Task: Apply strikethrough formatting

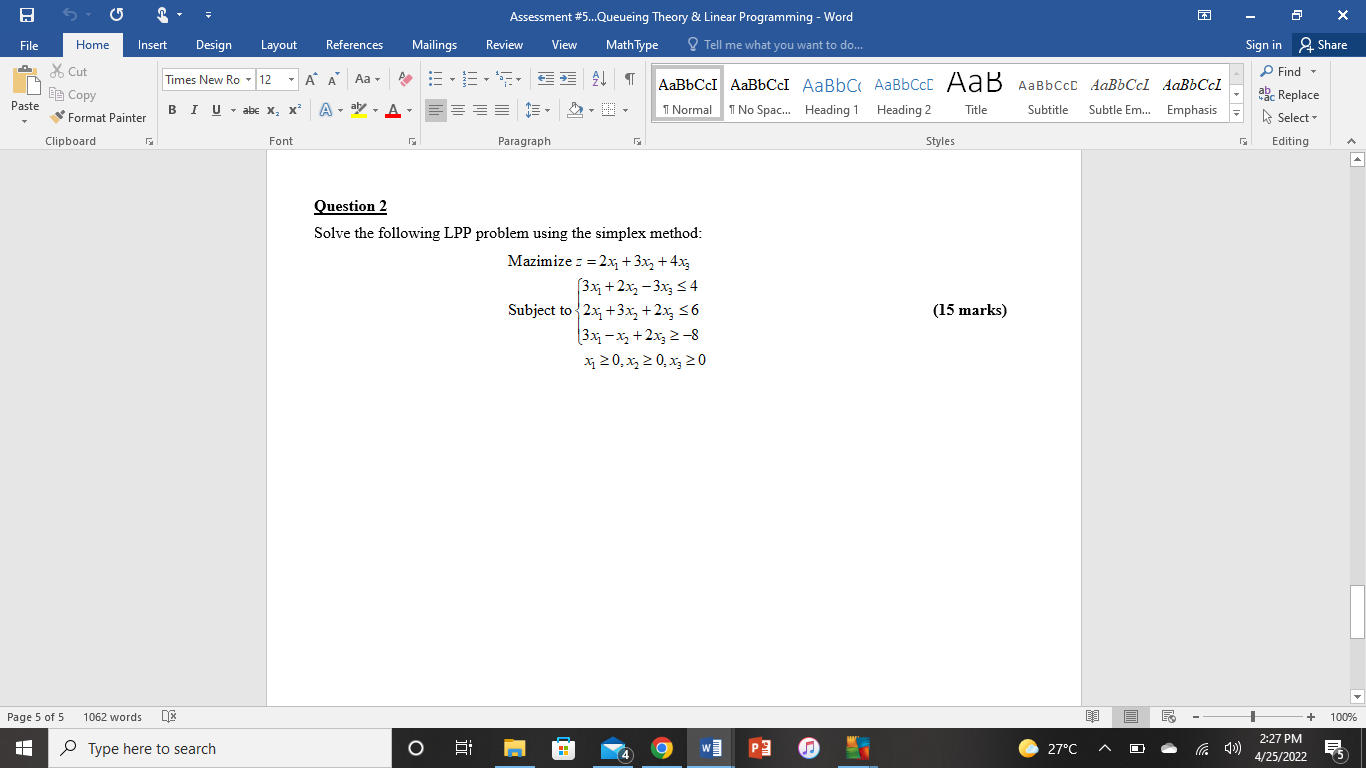Action: pyautogui.click(x=251, y=110)
